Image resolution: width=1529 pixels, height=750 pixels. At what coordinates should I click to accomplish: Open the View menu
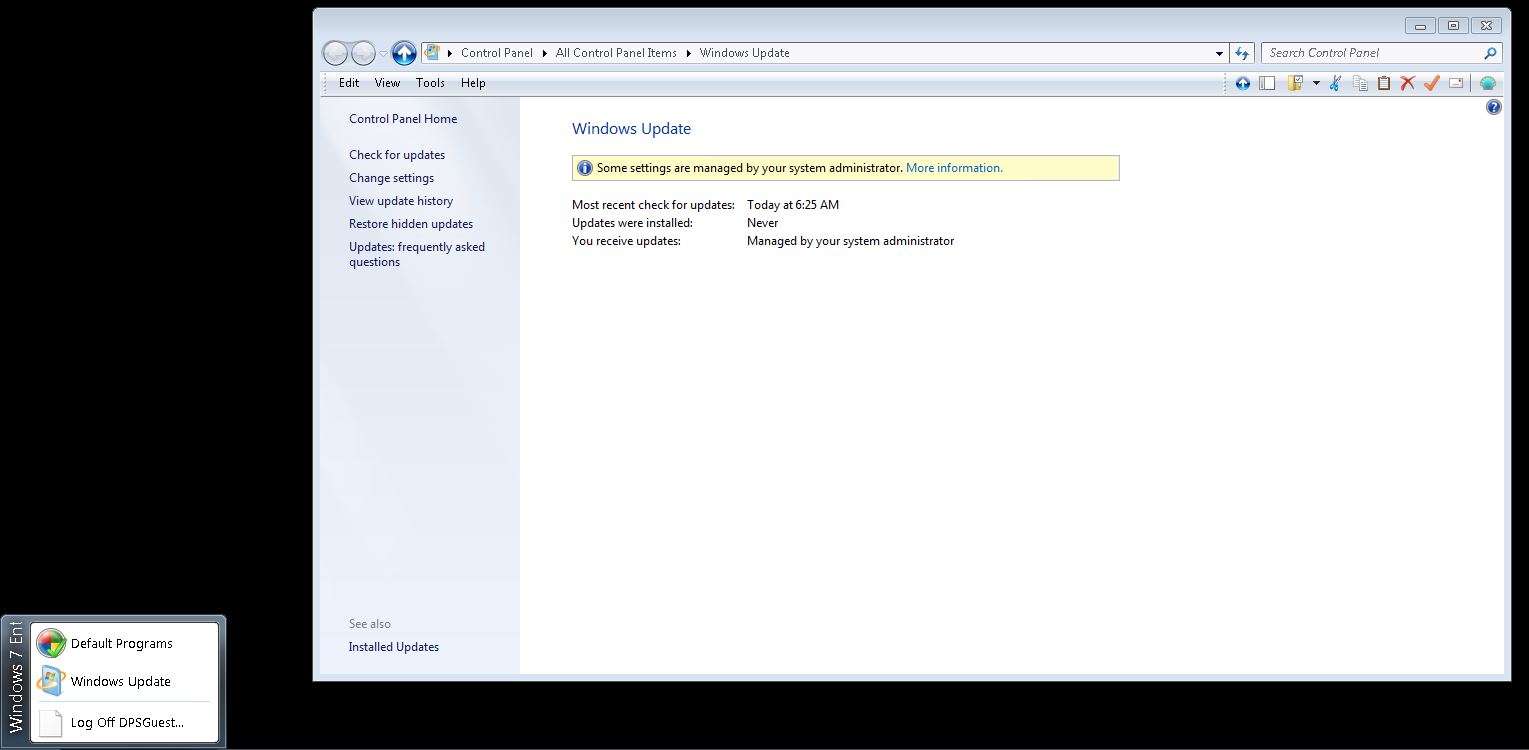[387, 83]
